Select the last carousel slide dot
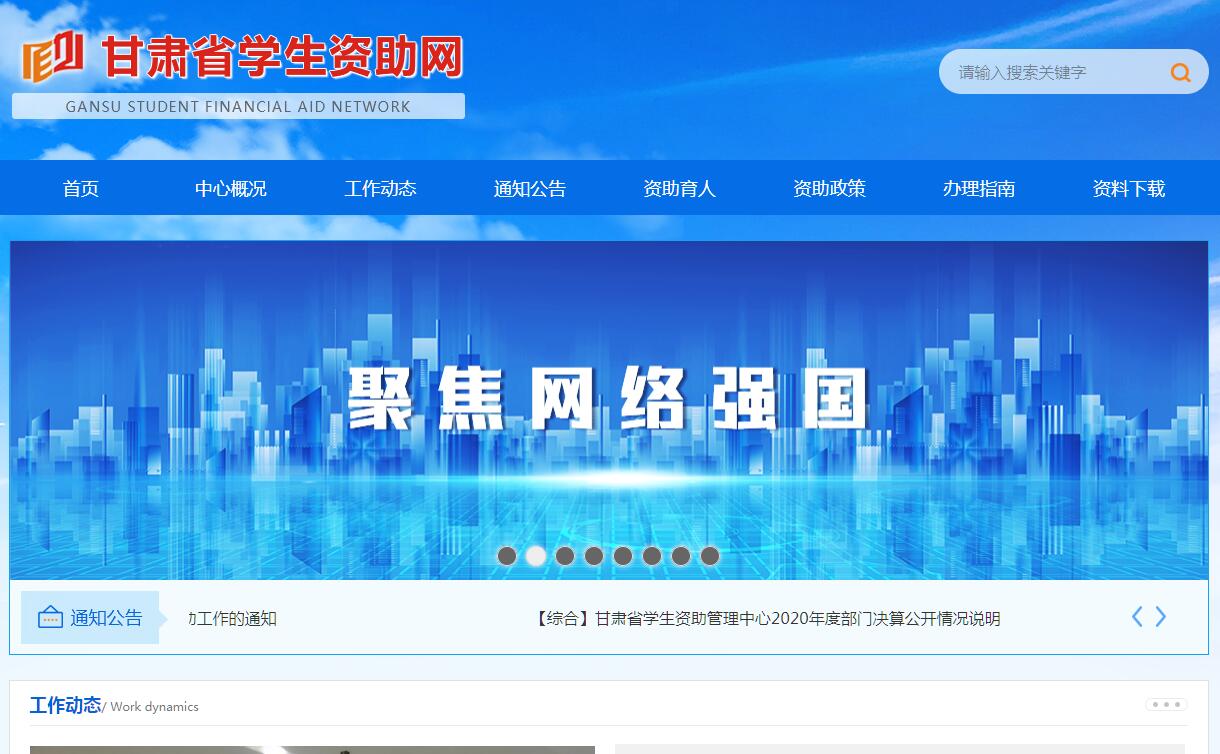 coord(710,556)
